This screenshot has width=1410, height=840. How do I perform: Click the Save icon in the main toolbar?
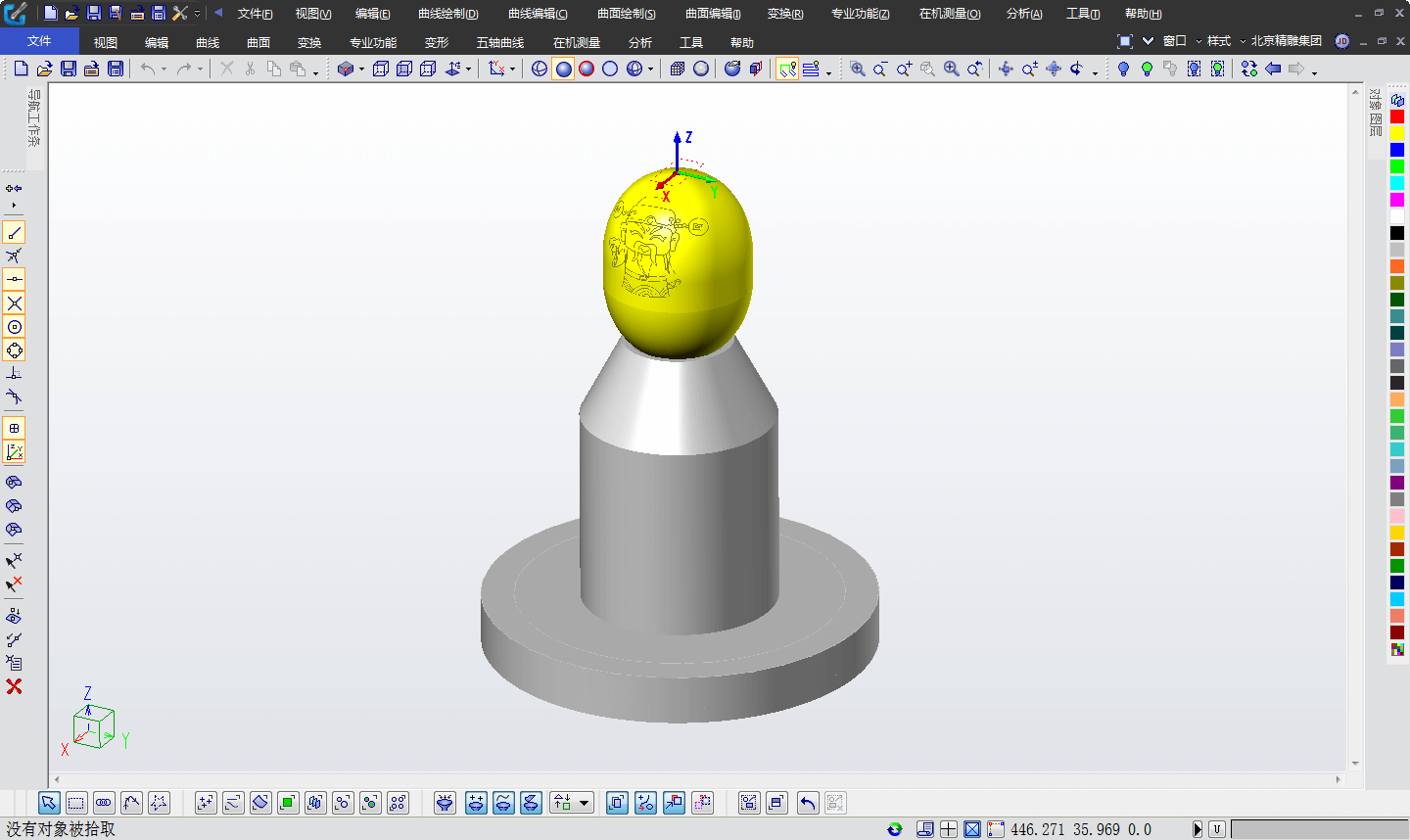[x=68, y=69]
